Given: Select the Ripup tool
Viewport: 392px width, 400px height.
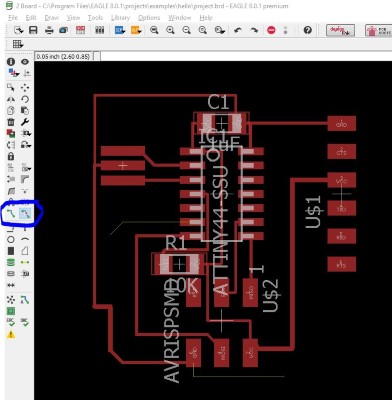Looking at the screenshot, I should pos(25,213).
